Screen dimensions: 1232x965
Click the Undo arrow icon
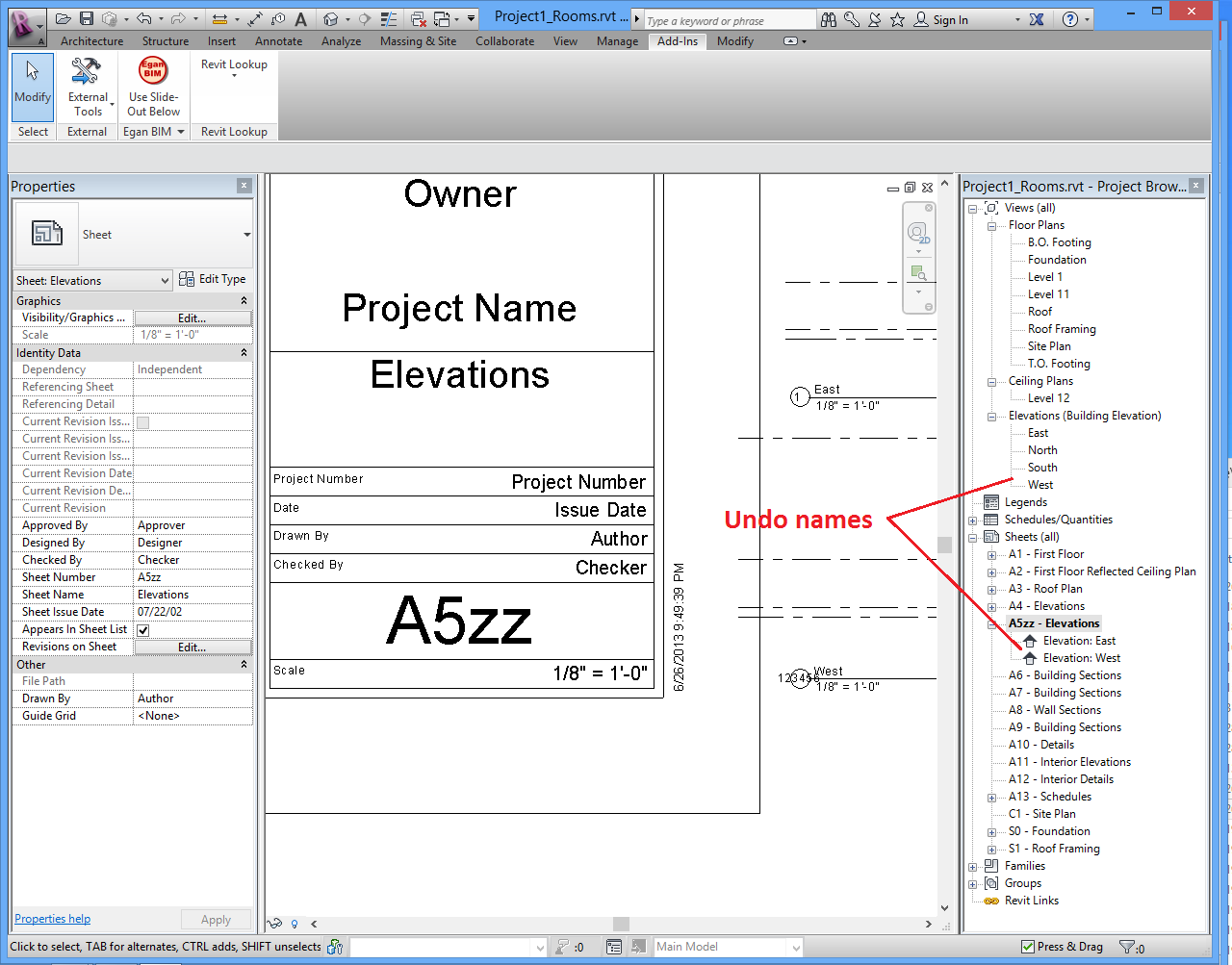click(x=143, y=19)
